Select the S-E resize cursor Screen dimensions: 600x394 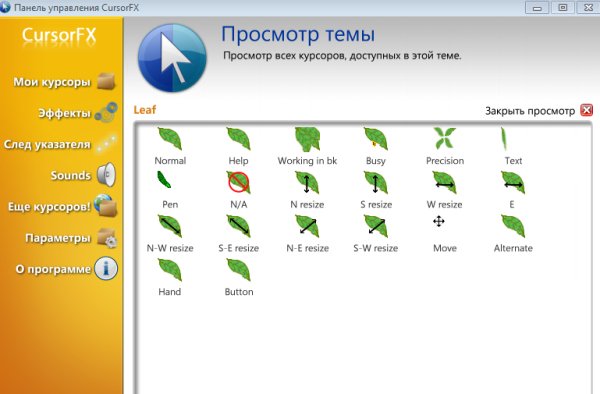pyautogui.click(x=238, y=226)
